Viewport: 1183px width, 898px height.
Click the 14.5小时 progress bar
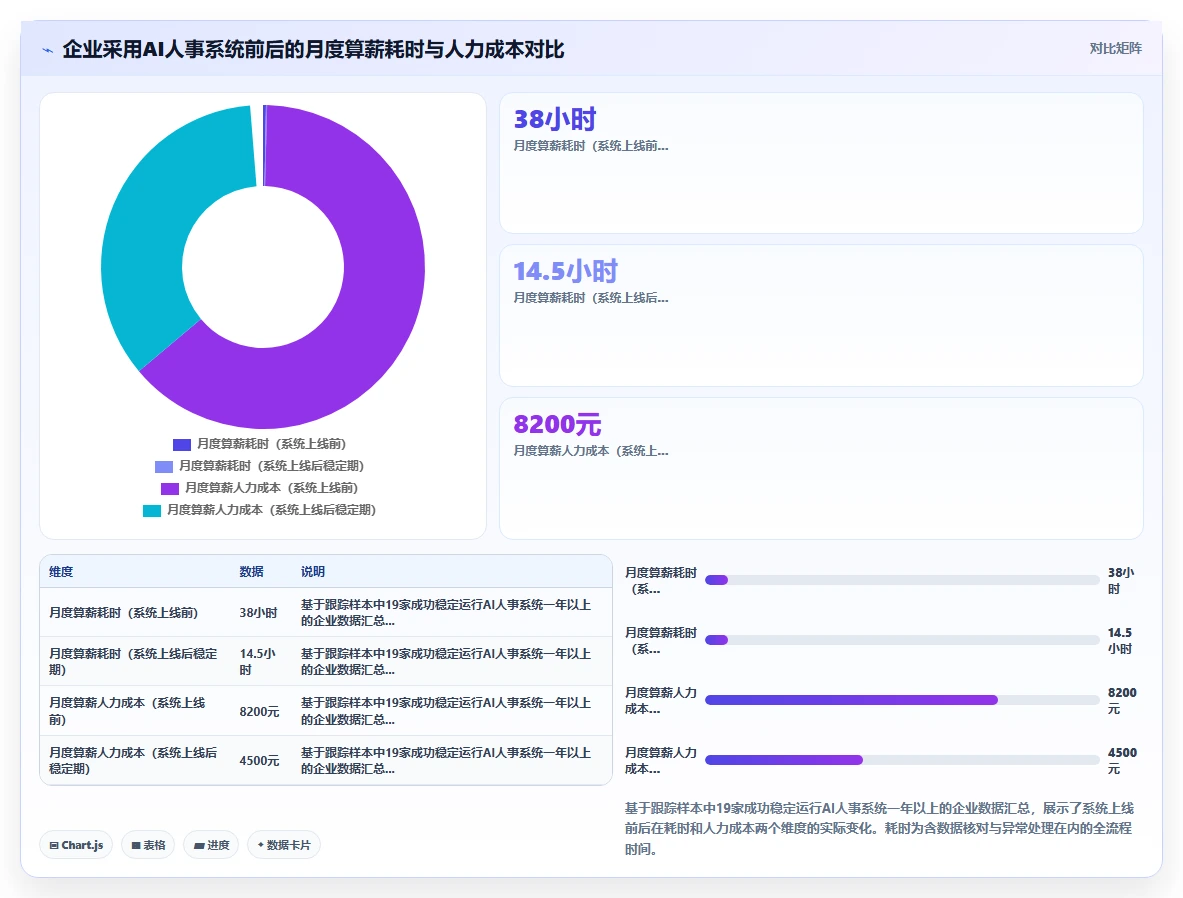coord(902,640)
